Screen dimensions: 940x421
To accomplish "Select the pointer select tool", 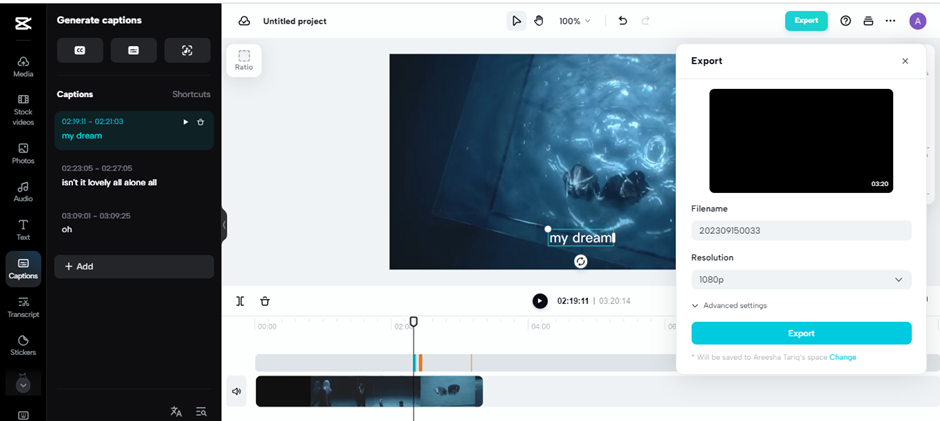I will pyautogui.click(x=516, y=21).
